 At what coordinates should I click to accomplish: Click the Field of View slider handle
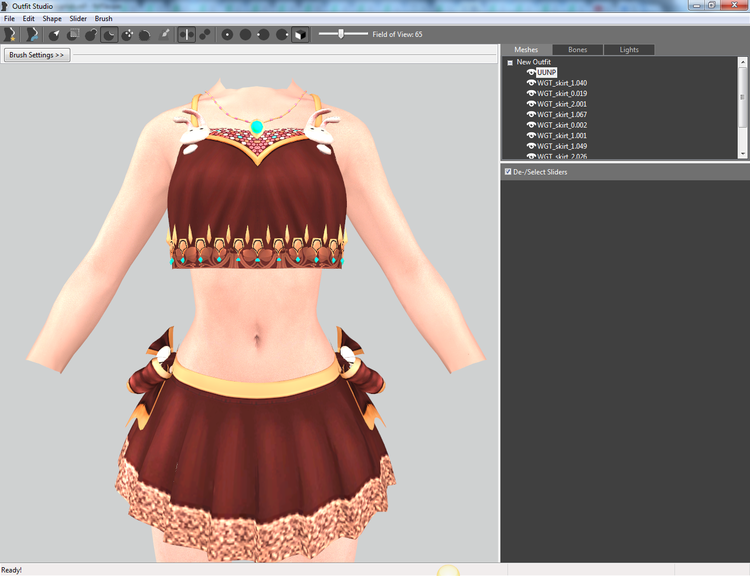click(x=341, y=34)
